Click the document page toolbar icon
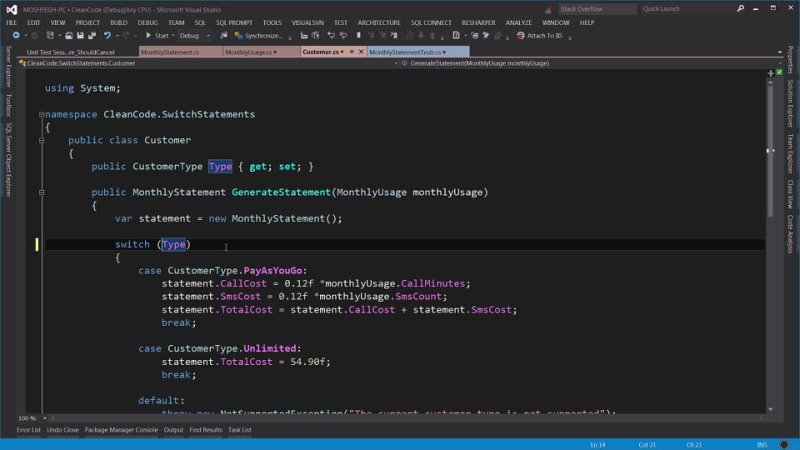 pyautogui.click(x=456, y=36)
